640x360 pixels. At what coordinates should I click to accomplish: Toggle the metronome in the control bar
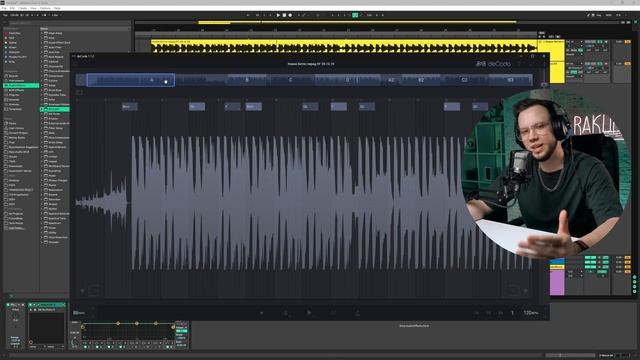44,15
